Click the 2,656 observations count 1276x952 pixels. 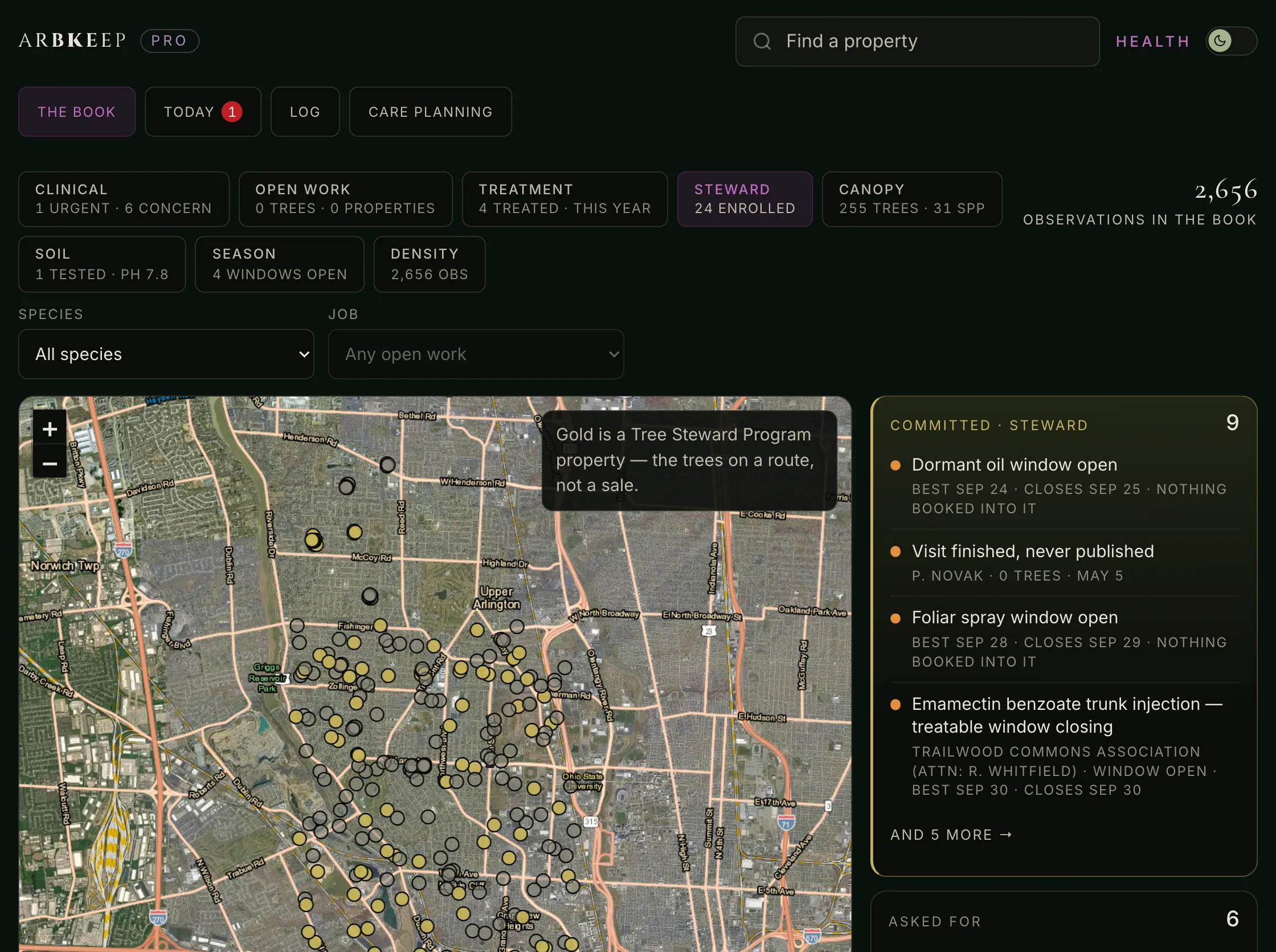(x=1226, y=190)
